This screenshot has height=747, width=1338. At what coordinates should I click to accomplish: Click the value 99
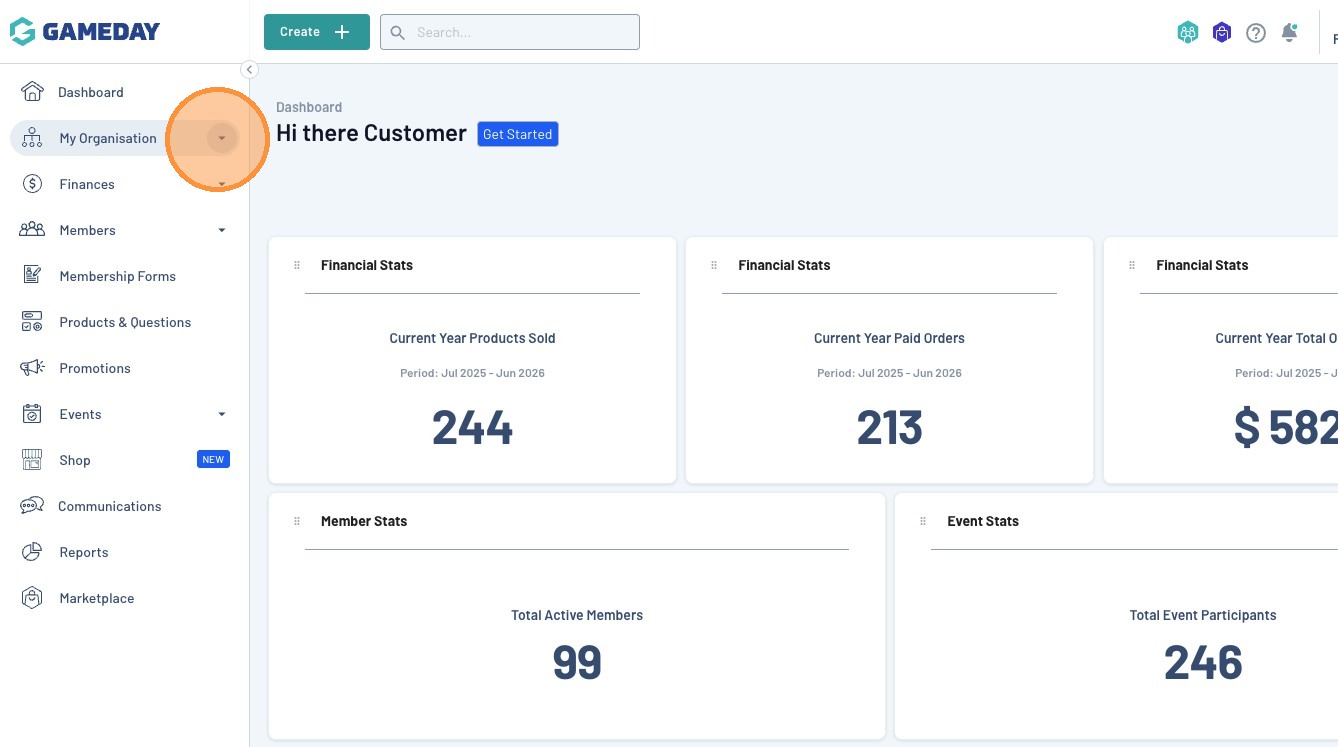click(x=577, y=662)
